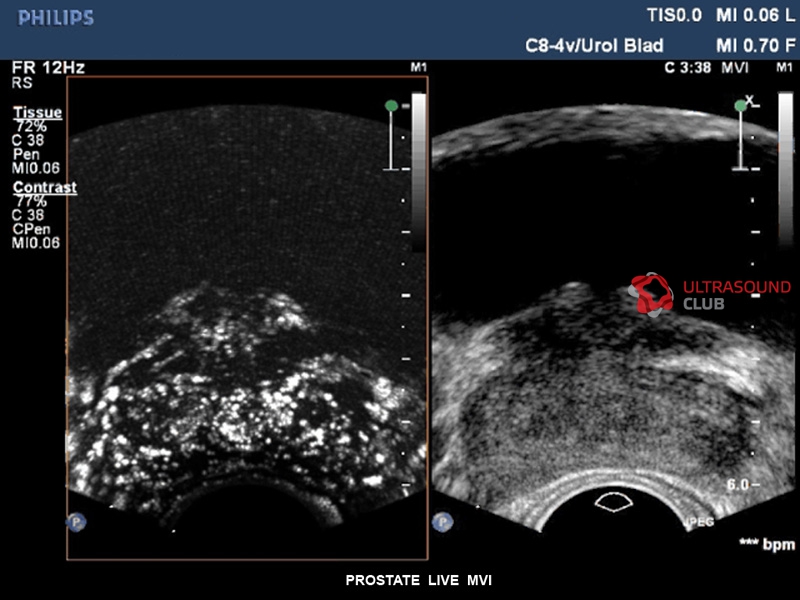Click the C8-4v/Urol Blad probe label
Image resolution: width=800 pixels, height=600 pixels.
pyautogui.click(x=594, y=46)
